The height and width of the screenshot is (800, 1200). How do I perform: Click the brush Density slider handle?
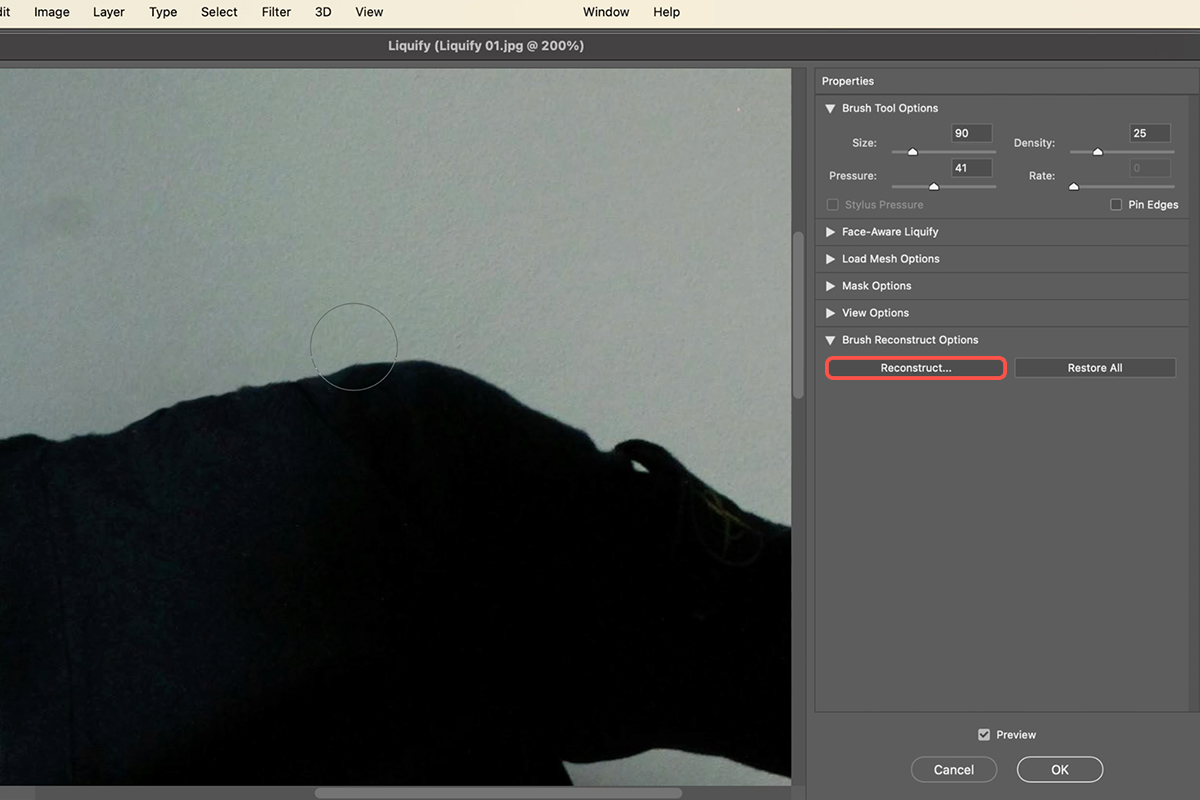[1097, 152]
